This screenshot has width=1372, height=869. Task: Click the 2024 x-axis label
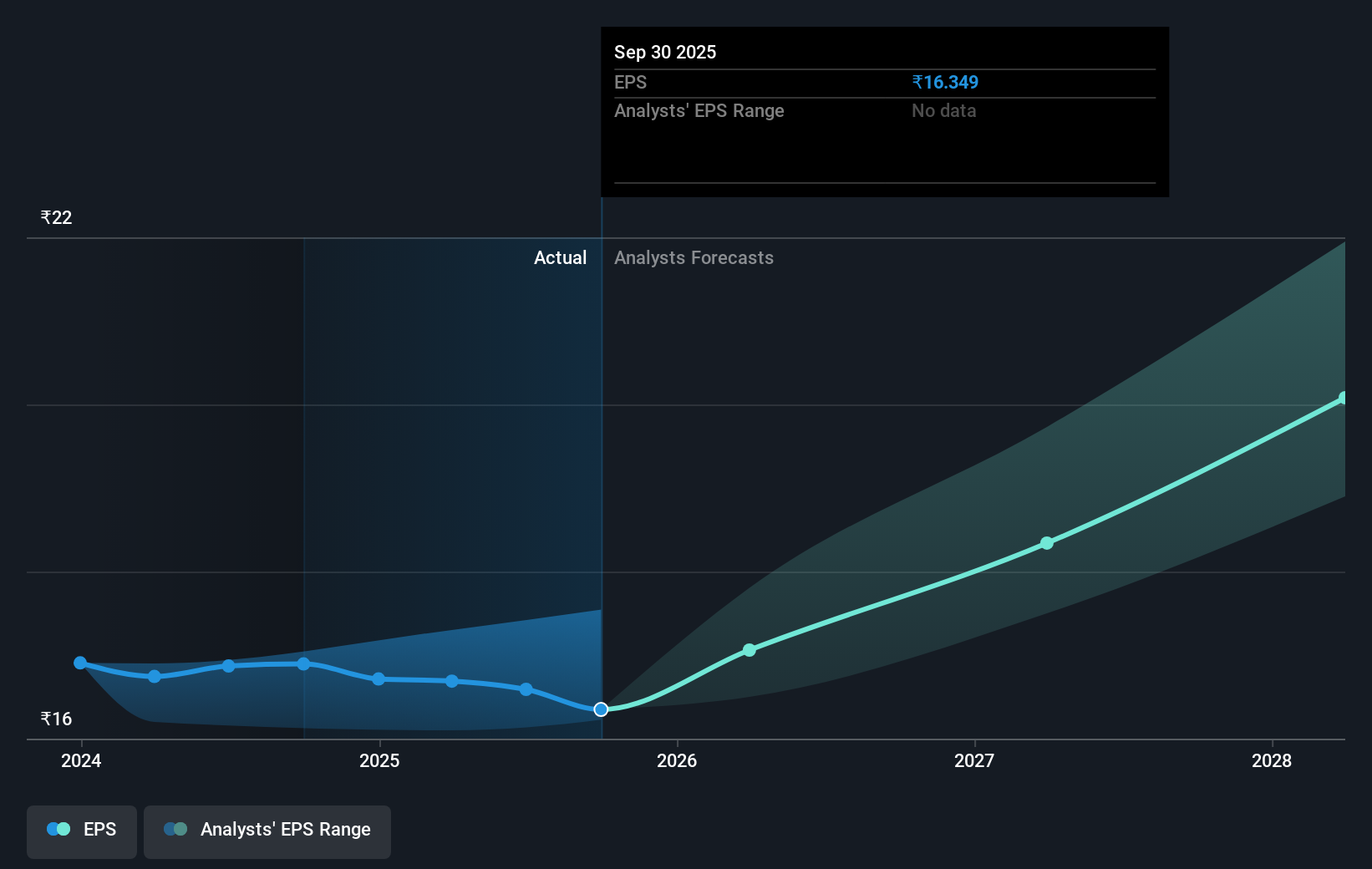tap(81, 760)
